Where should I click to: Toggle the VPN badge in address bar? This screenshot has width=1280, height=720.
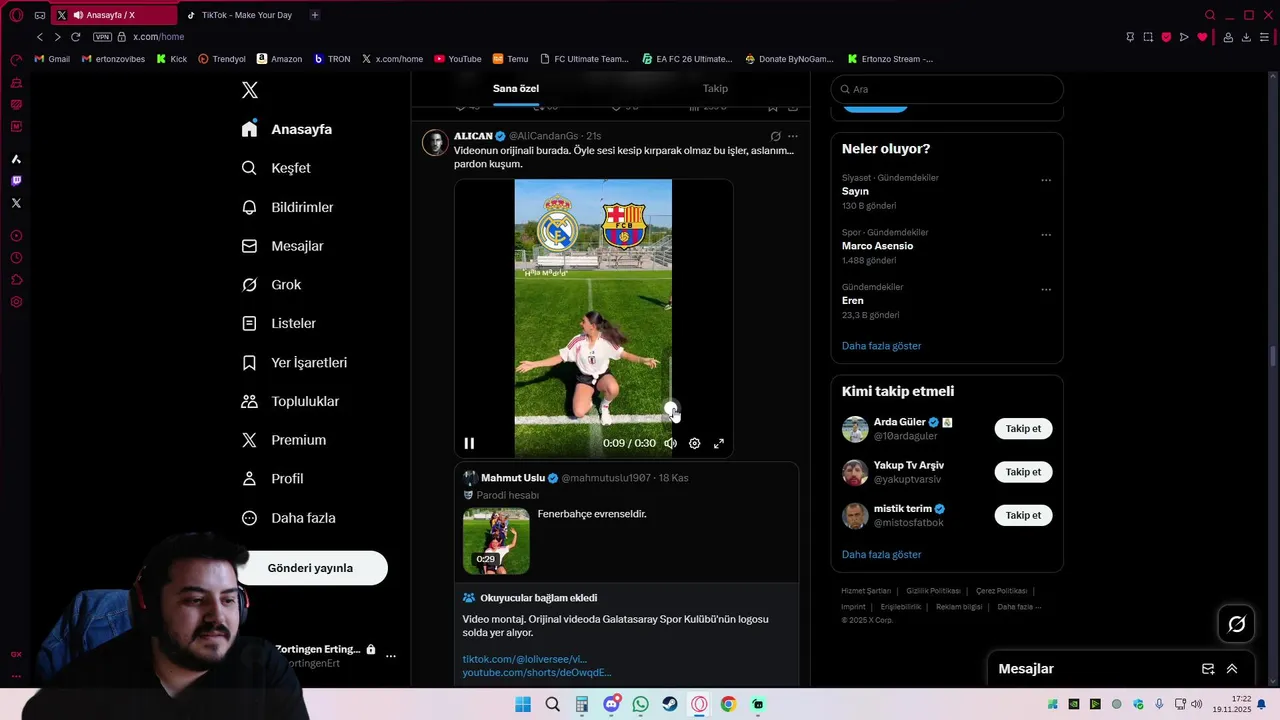[x=102, y=37]
